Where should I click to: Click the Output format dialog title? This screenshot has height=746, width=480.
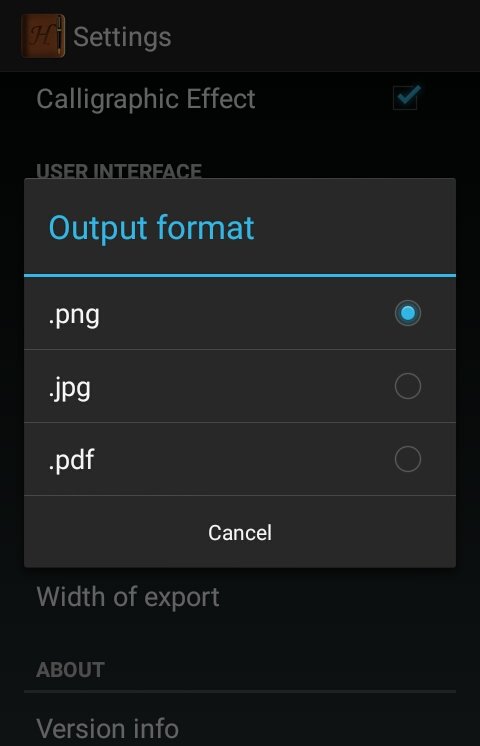[151, 228]
